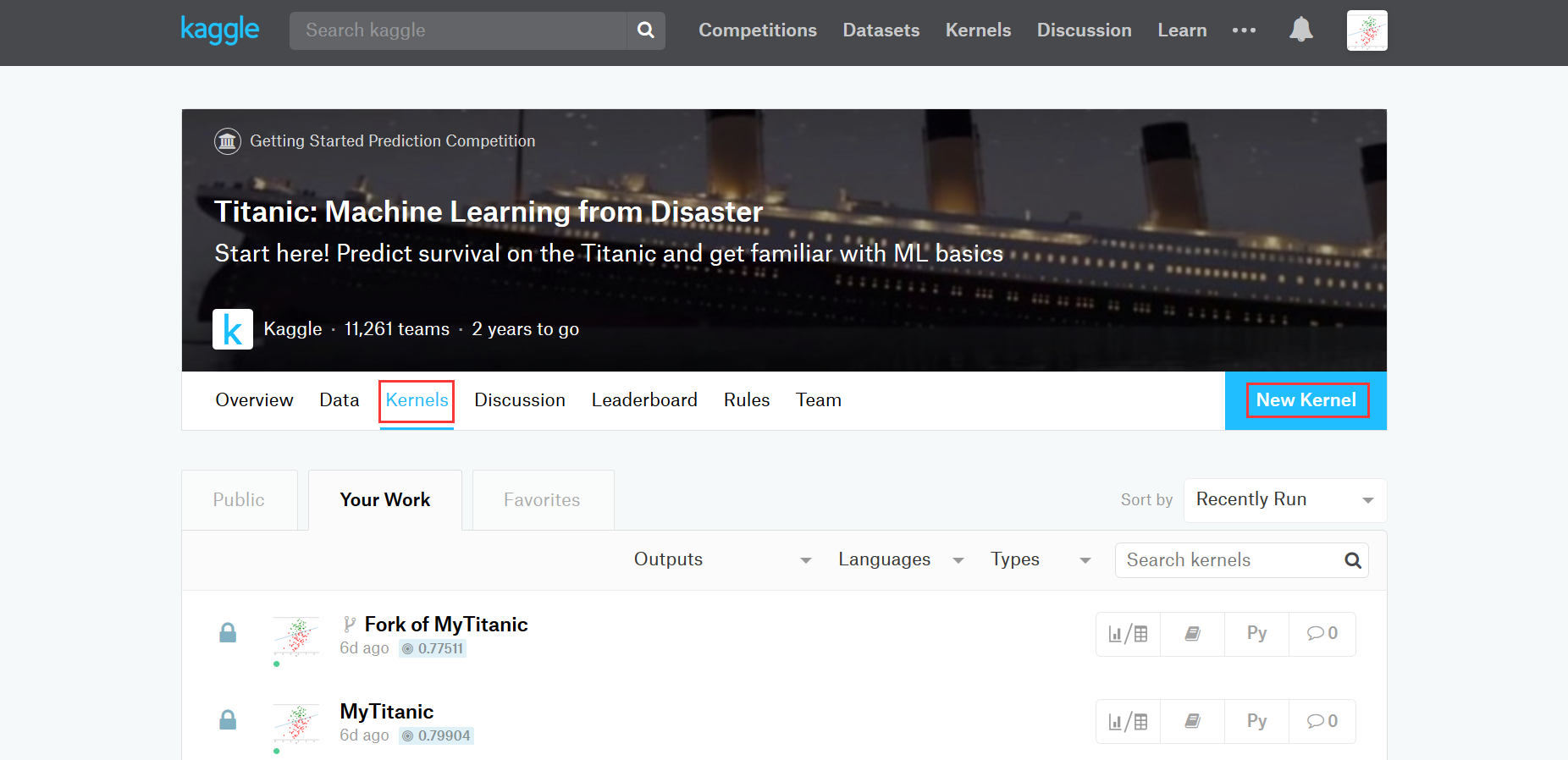This screenshot has width=1568, height=760.
Task: Open the more options ellipsis menu
Action: click(1244, 30)
